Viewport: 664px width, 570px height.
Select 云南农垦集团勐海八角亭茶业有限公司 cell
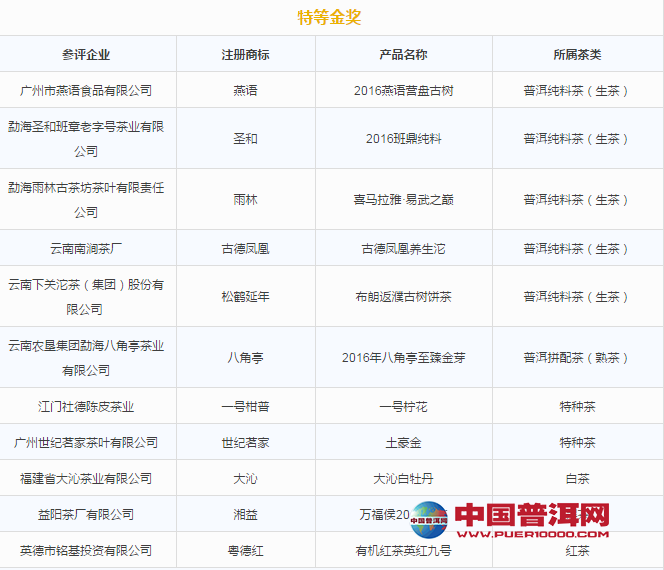[86, 357]
